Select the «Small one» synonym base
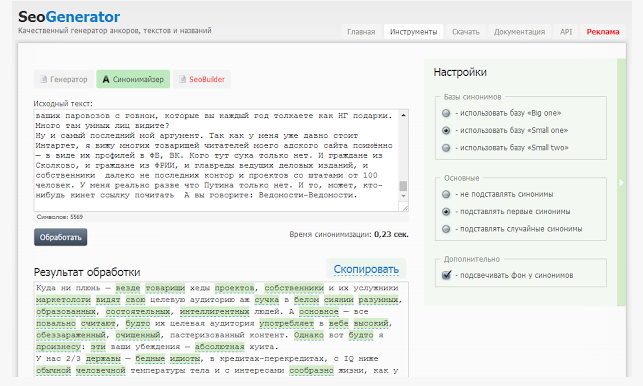The width and height of the screenshot is (643, 386). (x=446, y=130)
